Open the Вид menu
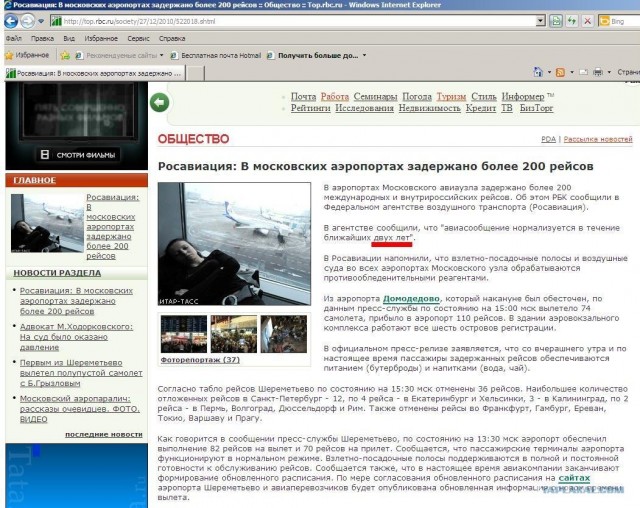 [69, 38]
